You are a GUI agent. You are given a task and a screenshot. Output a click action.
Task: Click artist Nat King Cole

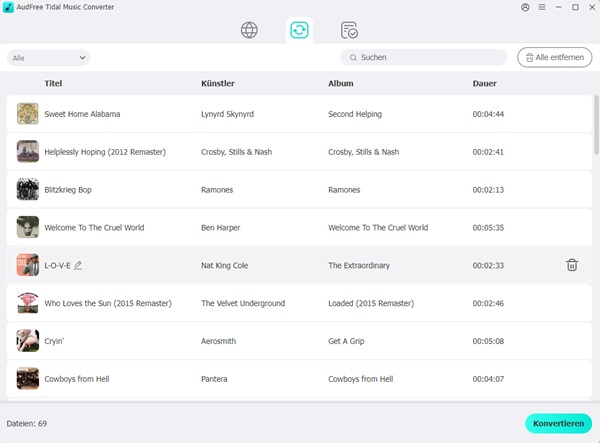pyautogui.click(x=225, y=265)
